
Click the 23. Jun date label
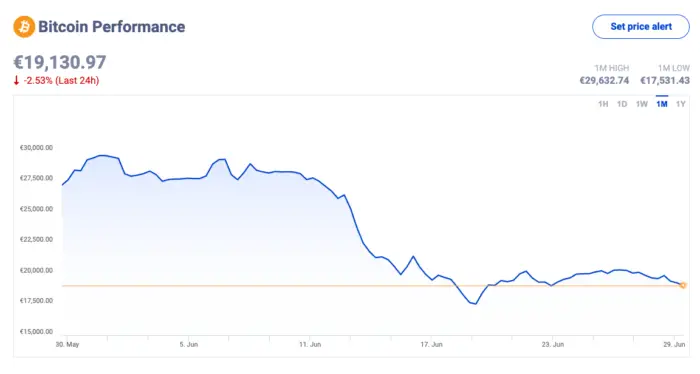click(x=553, y=345)
